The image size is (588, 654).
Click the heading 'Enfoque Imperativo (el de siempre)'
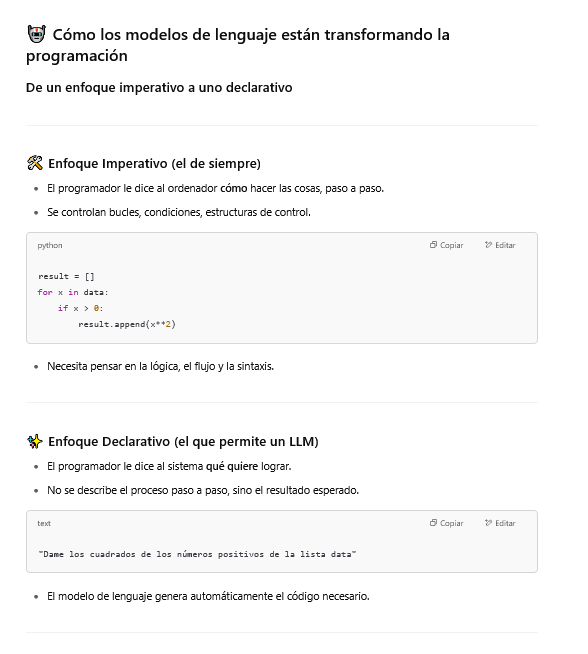(154, 164)
